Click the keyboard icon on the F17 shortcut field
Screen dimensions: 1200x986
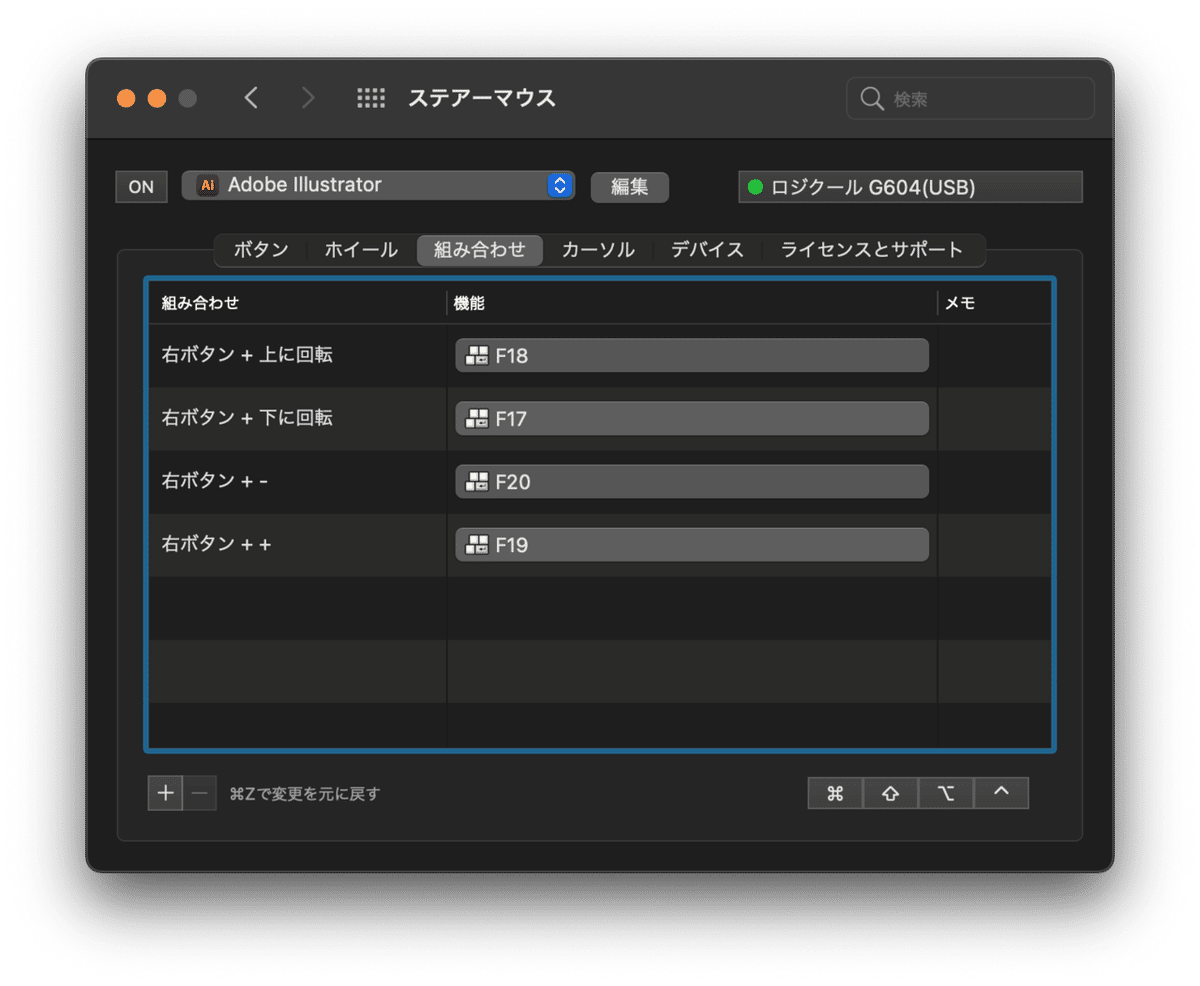click(475, 418)
